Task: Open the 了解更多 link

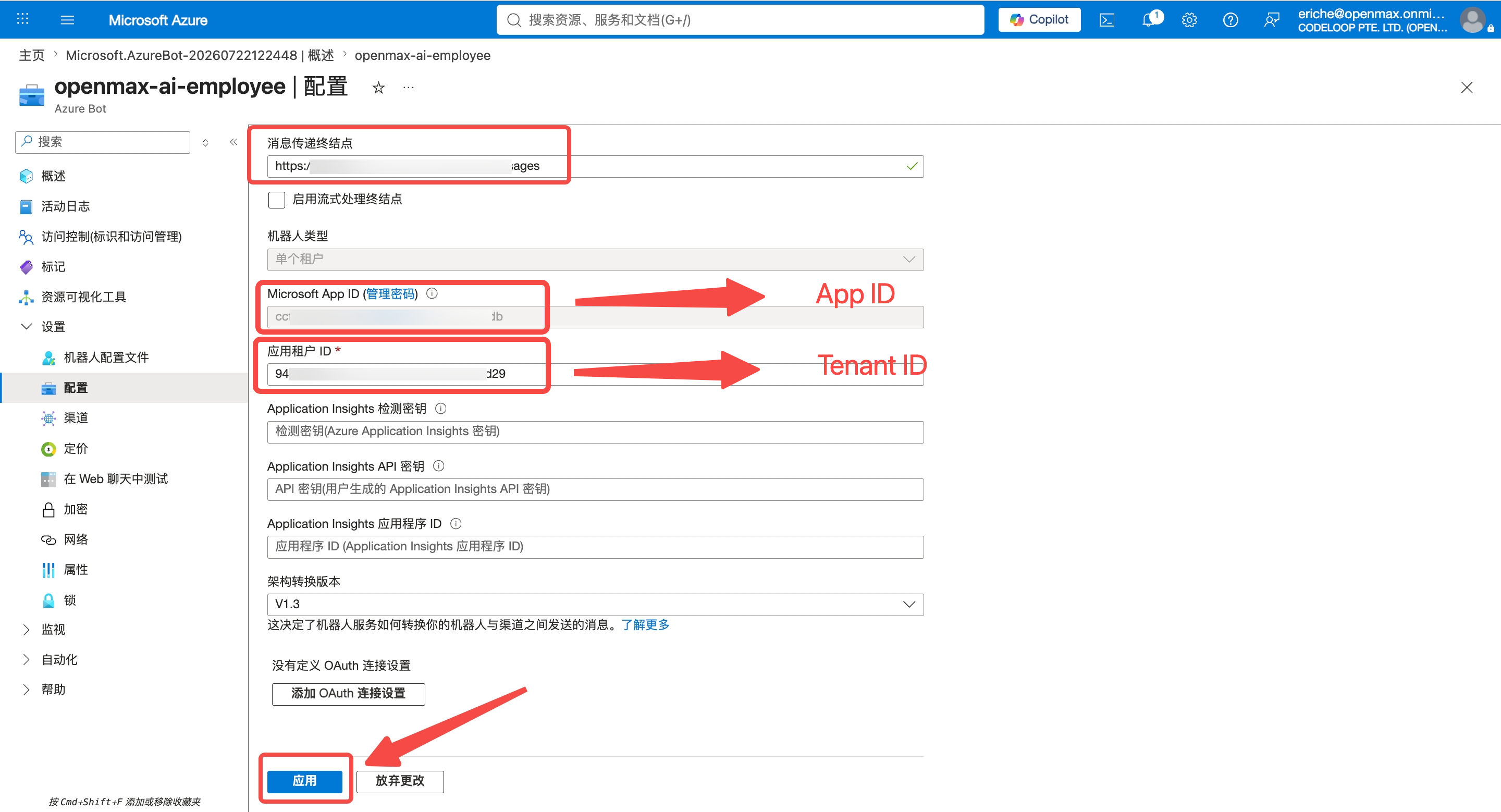Action: [x=645, y=625]
